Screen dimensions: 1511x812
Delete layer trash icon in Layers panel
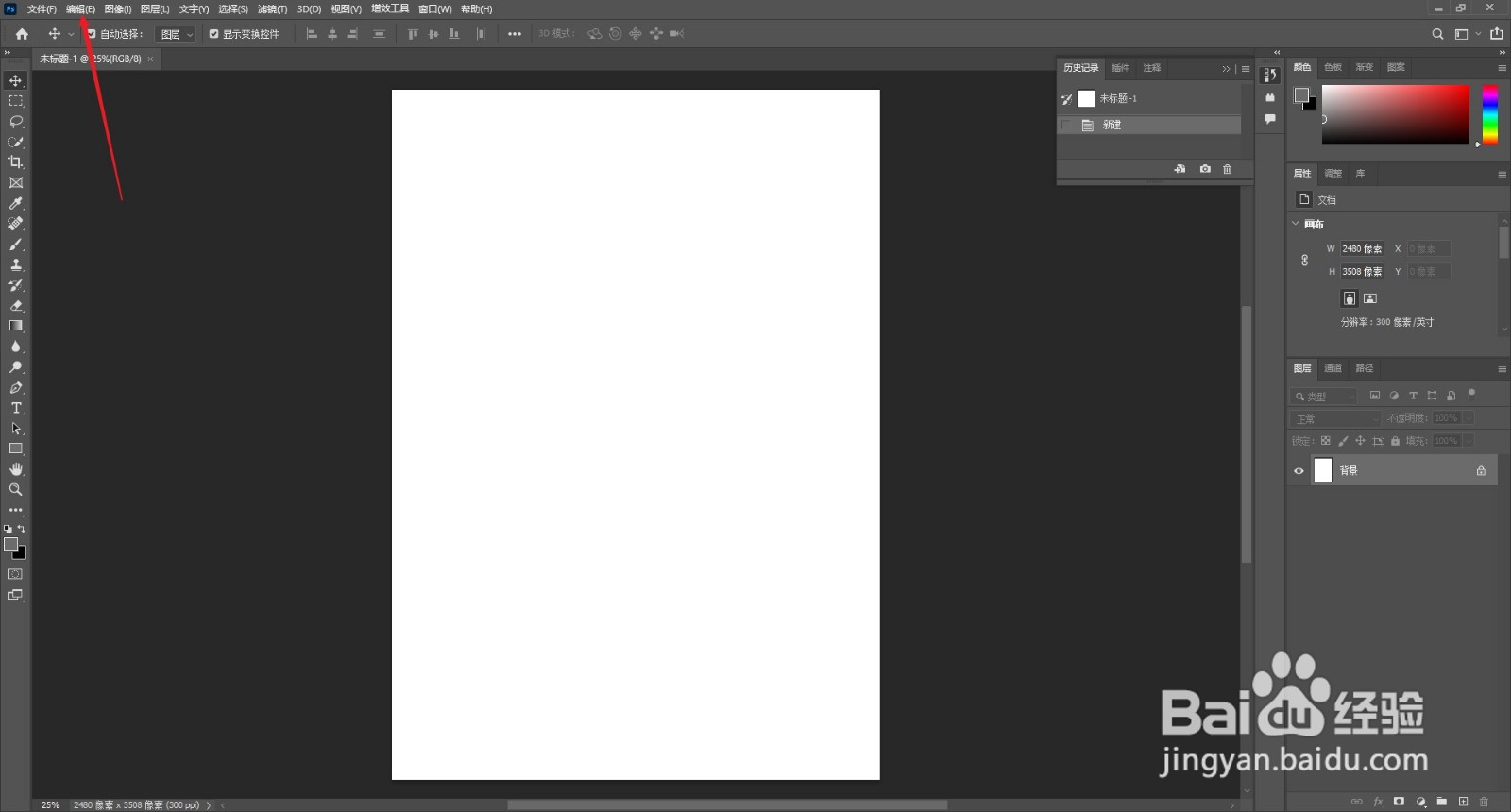tap(1484, 802)
